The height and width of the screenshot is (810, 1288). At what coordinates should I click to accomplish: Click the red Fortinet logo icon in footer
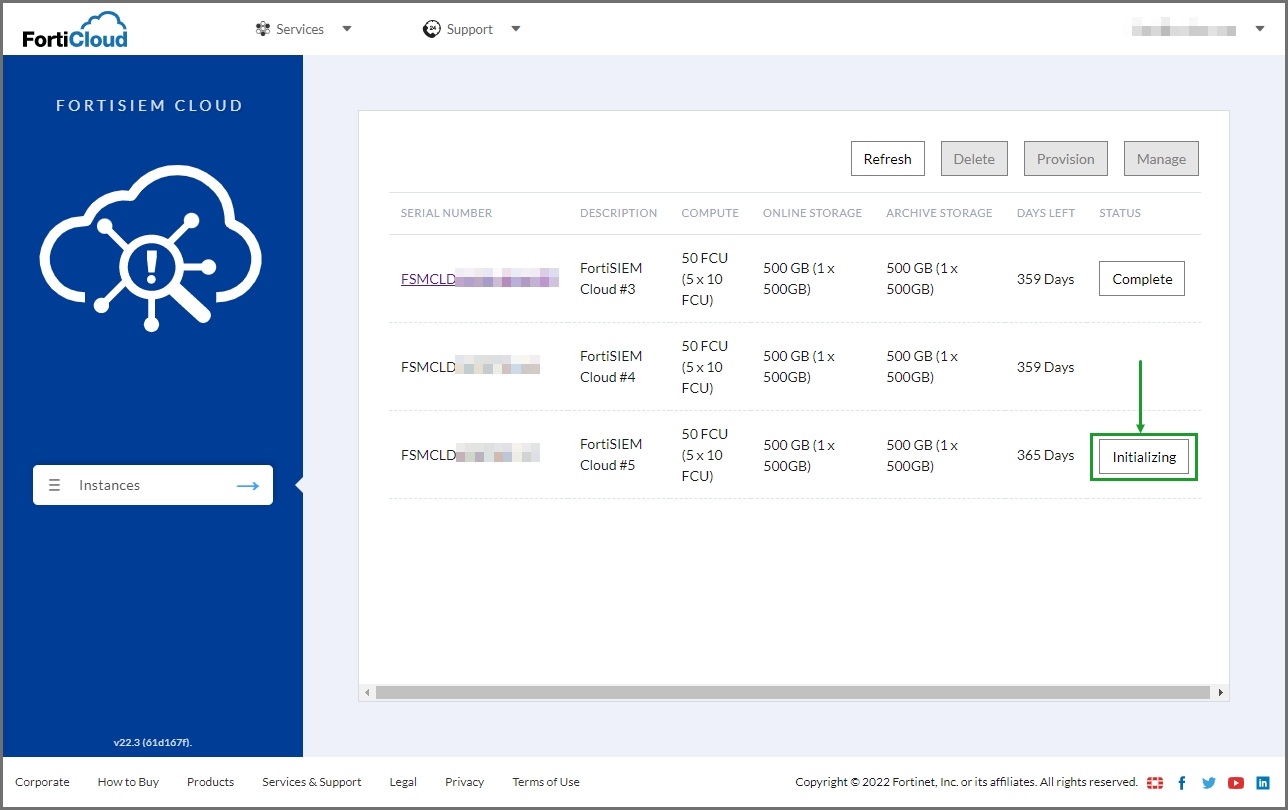coord(1155,783)
